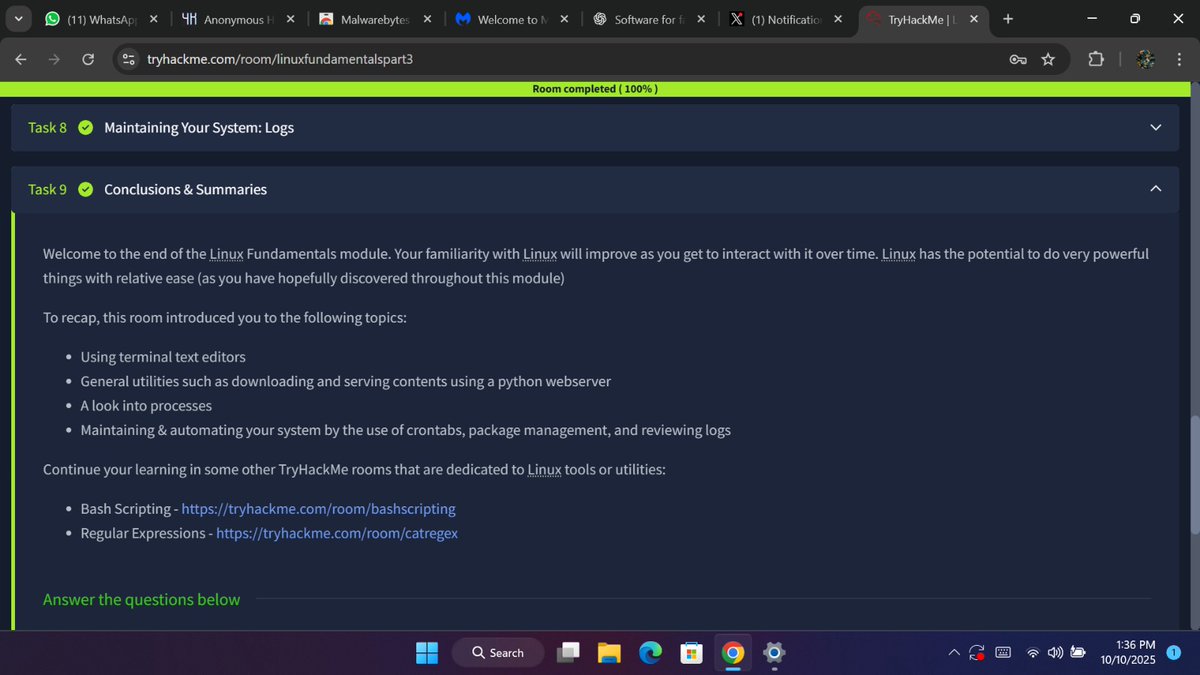Image resolution: width=1200 pixels, height=675 pixels.
Task: Open Wi-Fi network tray icon
Action: point(1033,653)
